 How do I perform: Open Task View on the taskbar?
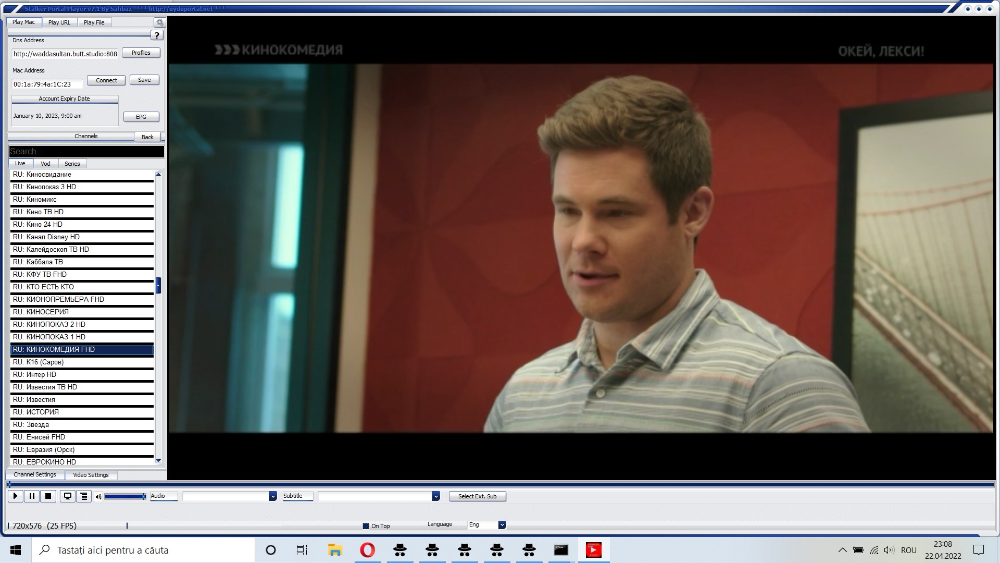pos(302,550)
